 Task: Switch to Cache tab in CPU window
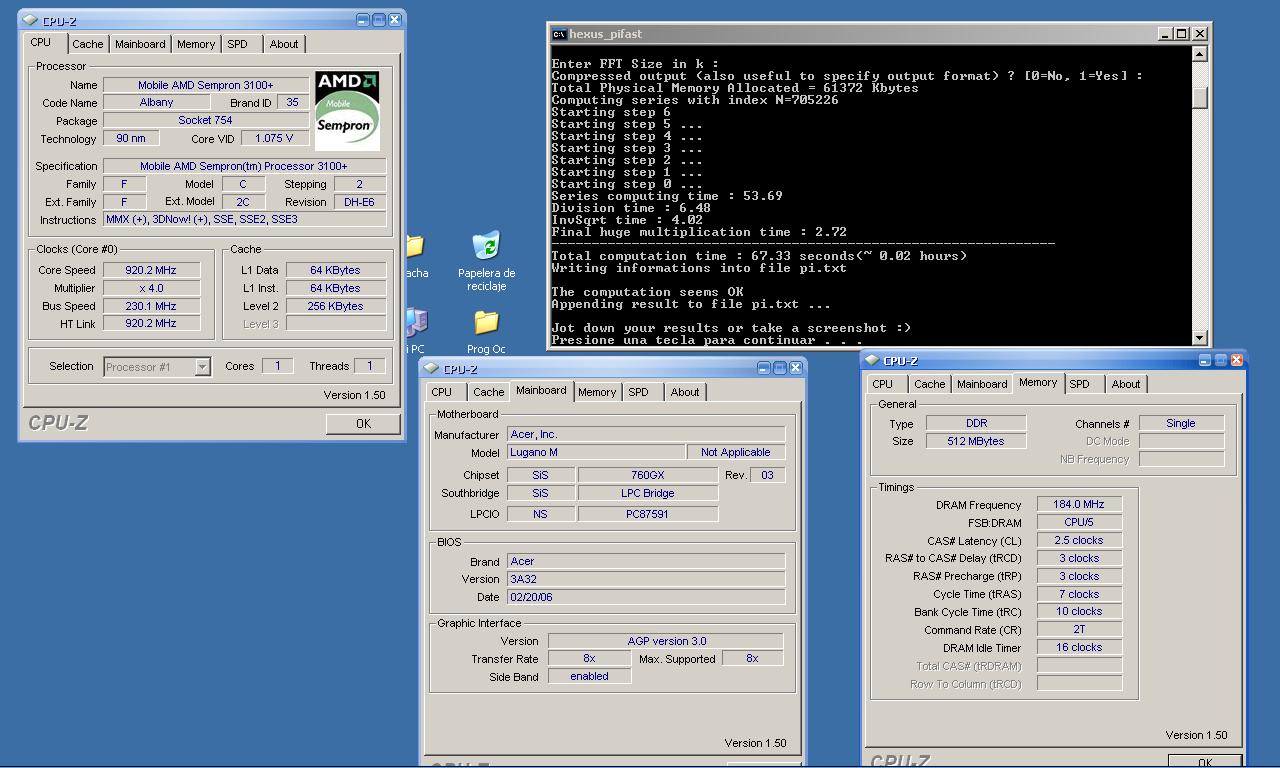87,44
